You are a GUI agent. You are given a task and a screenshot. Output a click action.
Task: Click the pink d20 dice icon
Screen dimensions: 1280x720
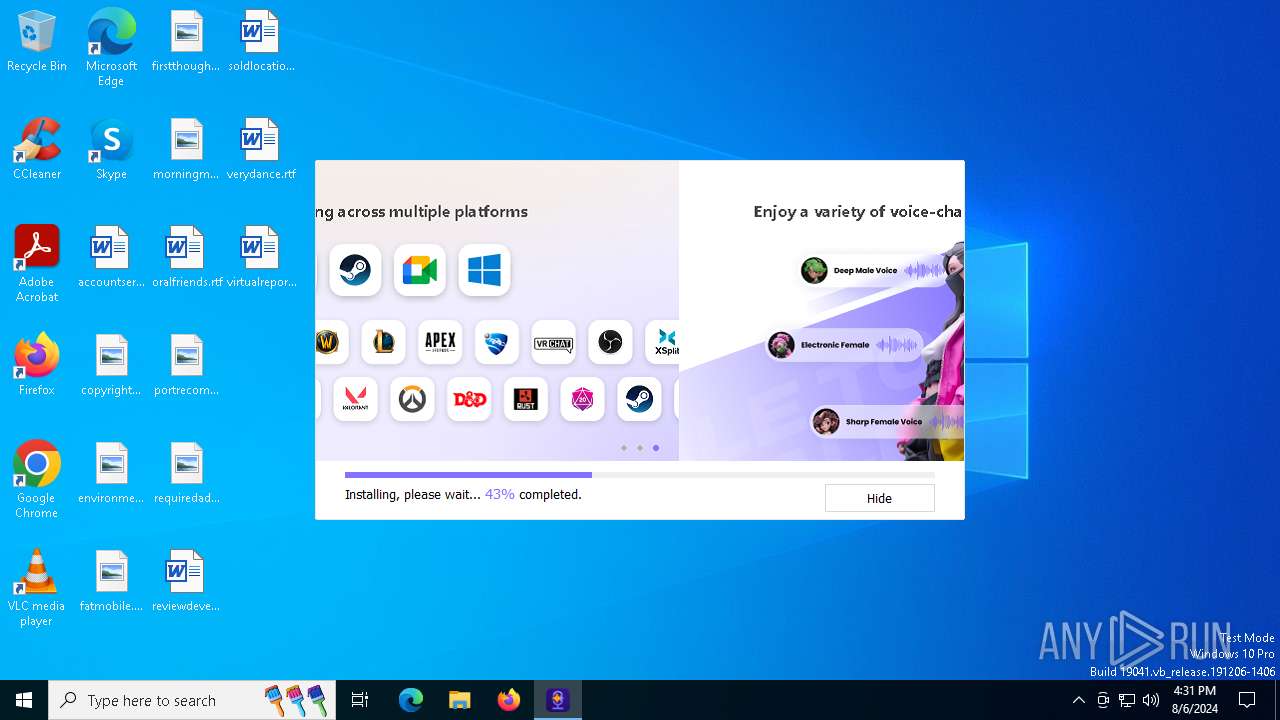pos(582,399)
